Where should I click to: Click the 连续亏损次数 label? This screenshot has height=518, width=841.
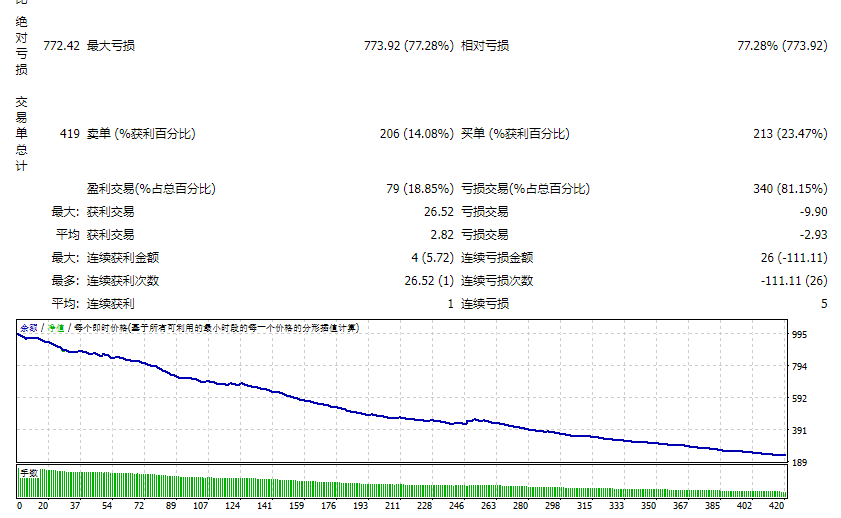pyautogui.click(x=497, y=281)
